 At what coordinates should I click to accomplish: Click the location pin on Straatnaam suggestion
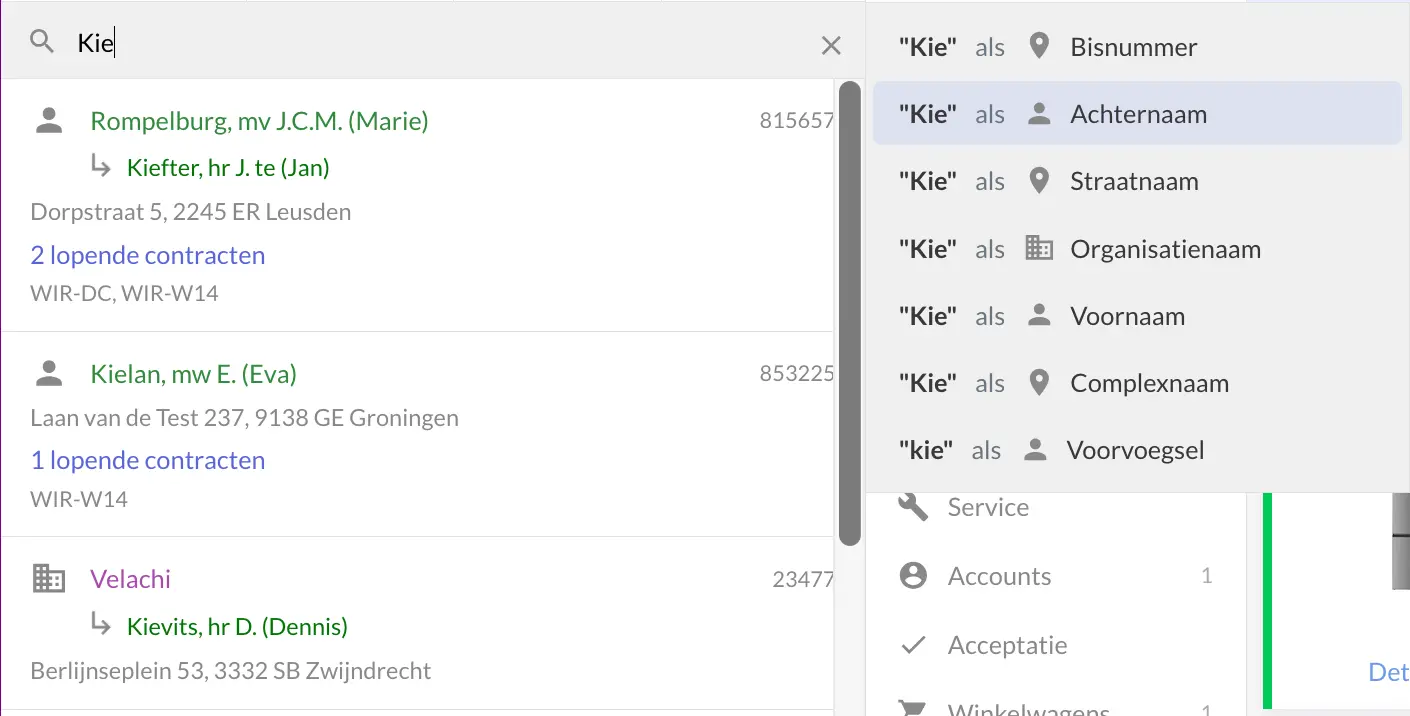pos(1038,180)
